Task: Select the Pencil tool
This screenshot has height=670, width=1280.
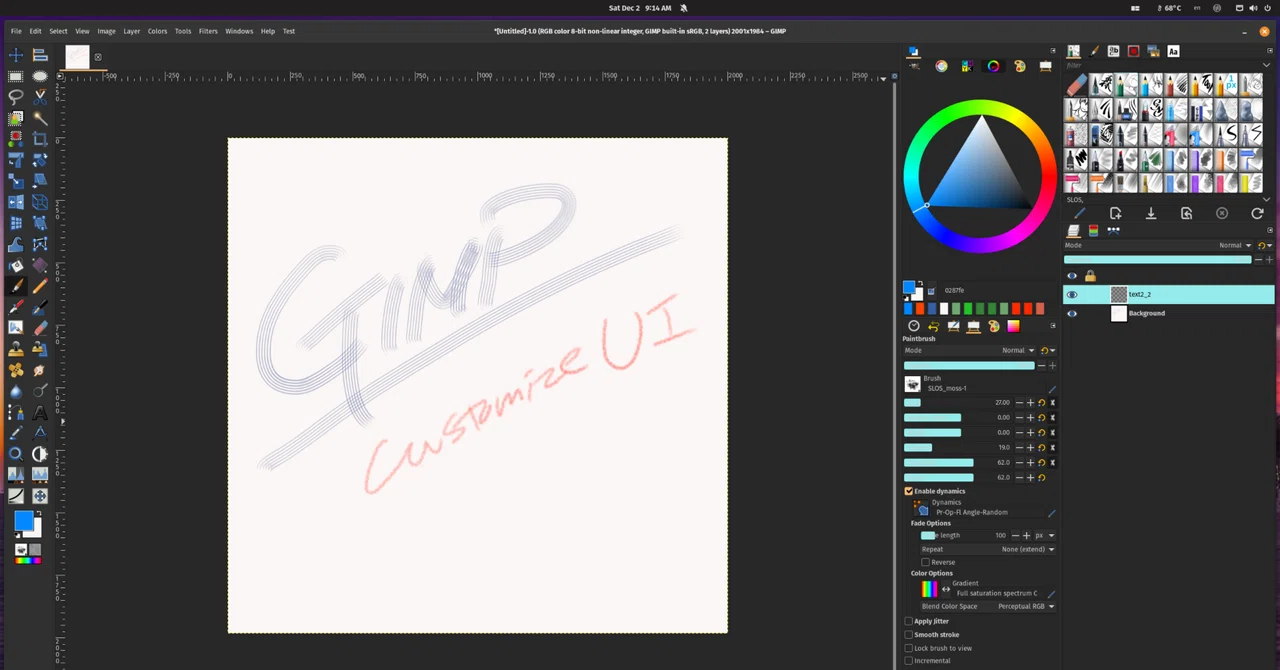Action: coord(40,286)
